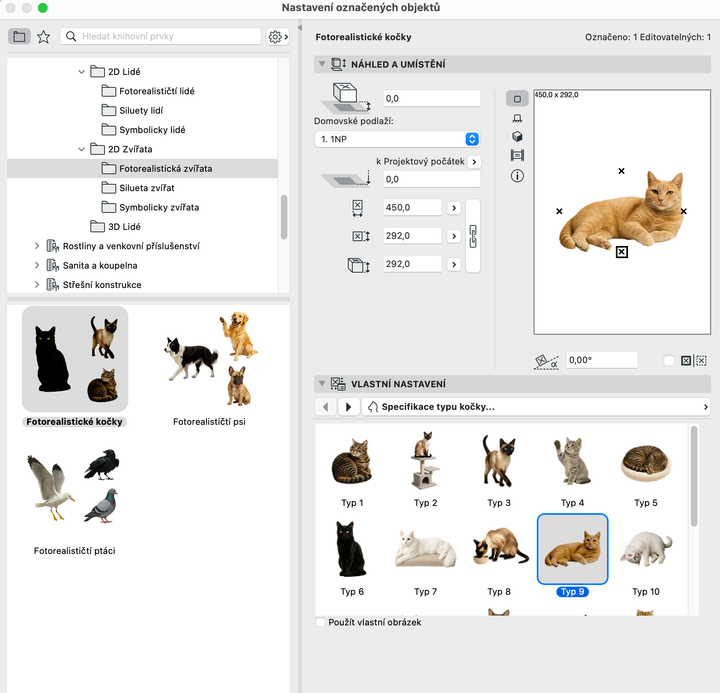Select Fotorealistické kočky library object
The height and width of the screenshot is (693, 720).
(x=75, y=367)
